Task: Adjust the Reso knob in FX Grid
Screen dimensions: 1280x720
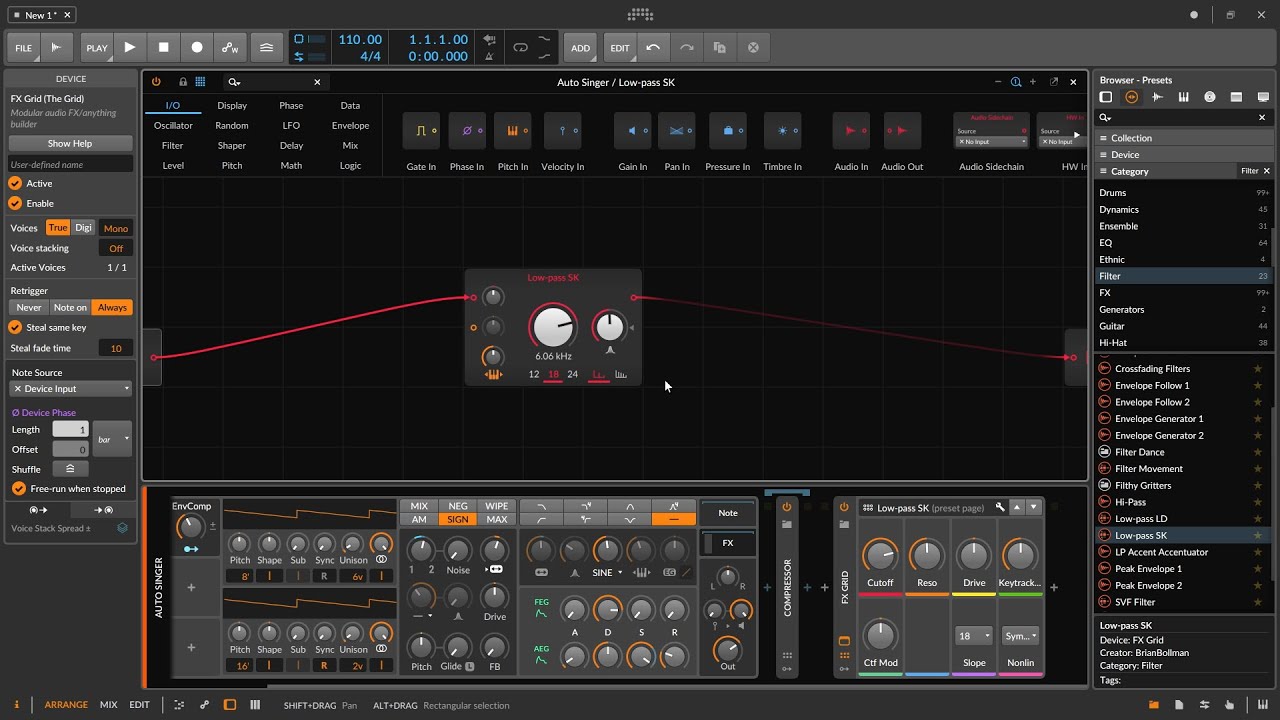Action: (x=927, y=556)
